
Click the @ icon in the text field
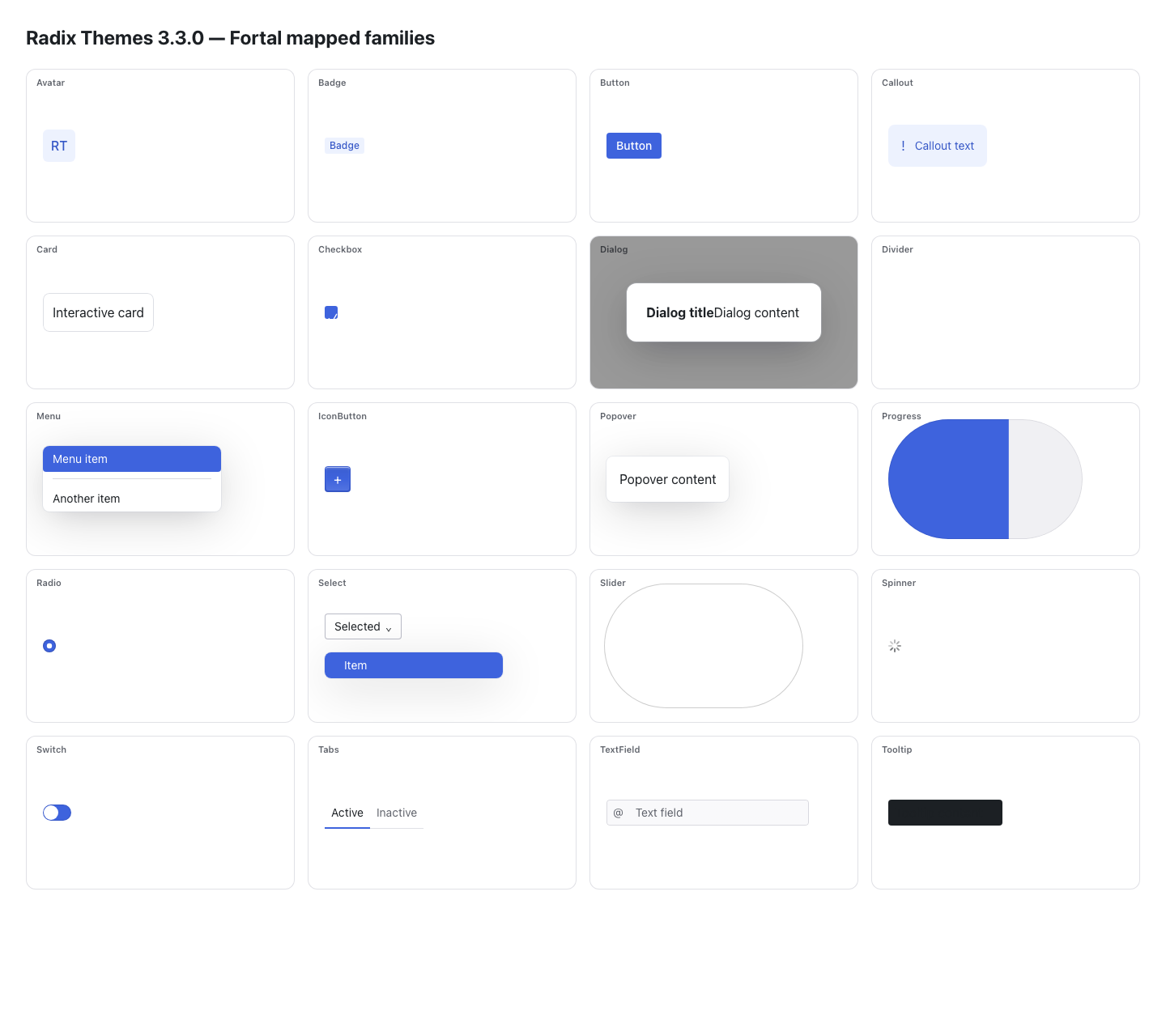point(619,813)
